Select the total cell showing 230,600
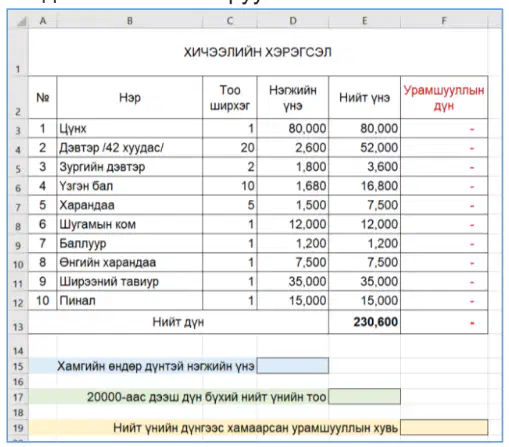Image resolution: width=509 pixels, height=447 pixels. [x=364, y=322]
